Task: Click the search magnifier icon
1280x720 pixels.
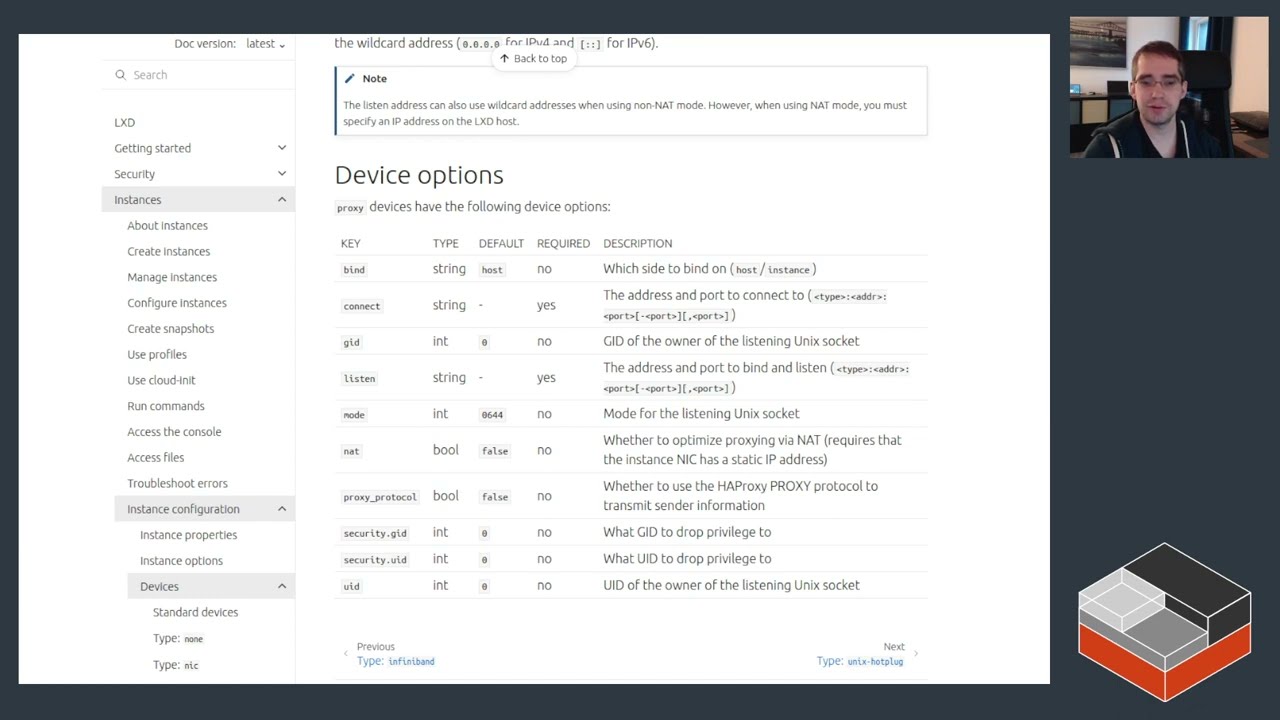Action: tap(121, 75)
